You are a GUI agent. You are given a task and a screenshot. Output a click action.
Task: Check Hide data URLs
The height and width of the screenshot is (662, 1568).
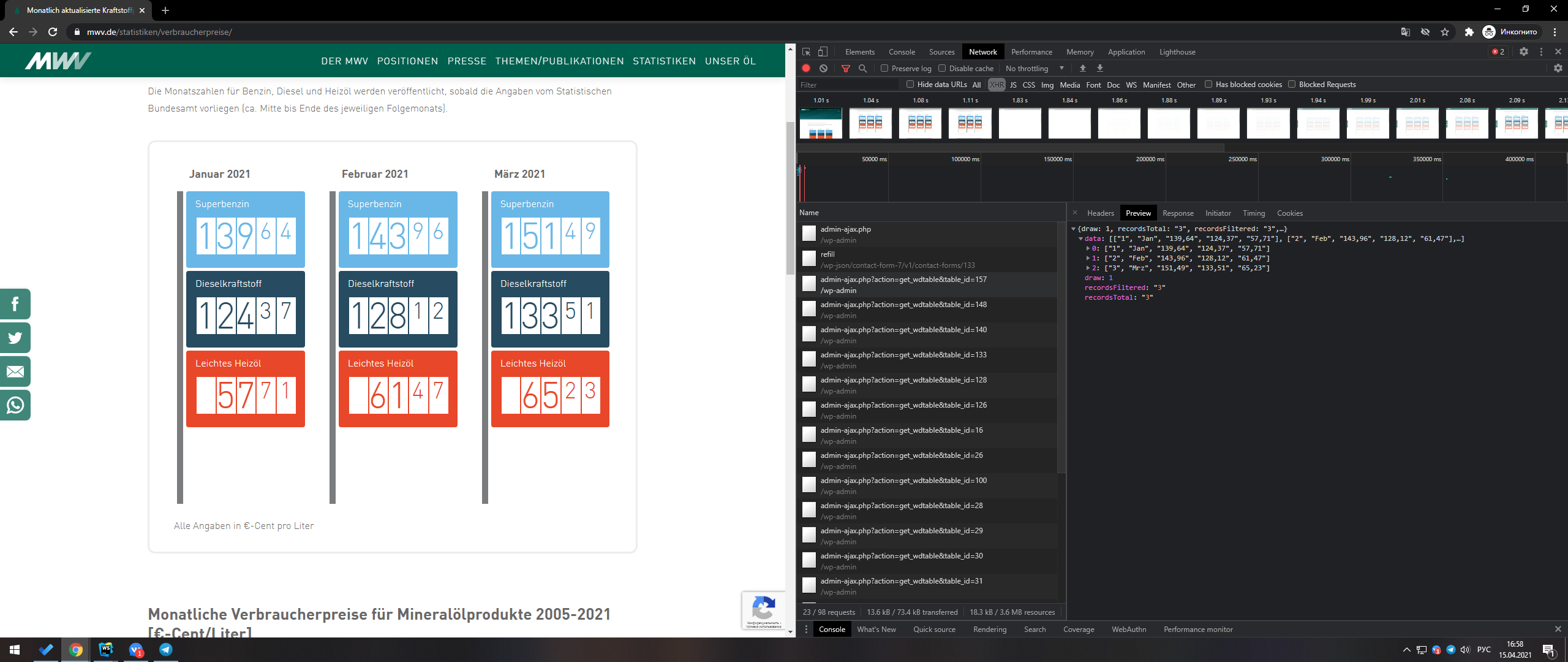(910, 85)
